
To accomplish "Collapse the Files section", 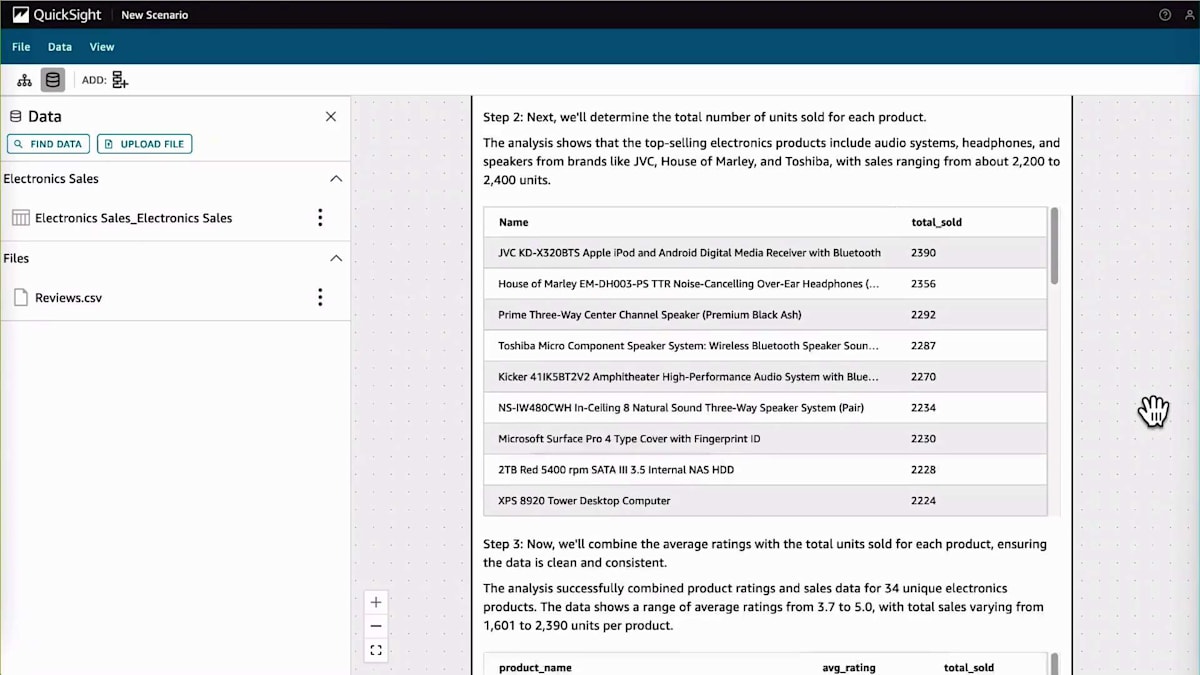I will click(336, 258).
